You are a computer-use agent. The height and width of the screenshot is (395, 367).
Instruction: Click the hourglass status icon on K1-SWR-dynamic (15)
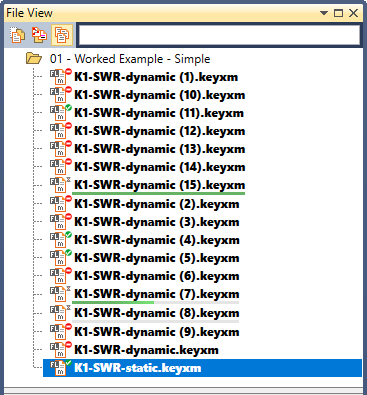[x=68, y=180]
